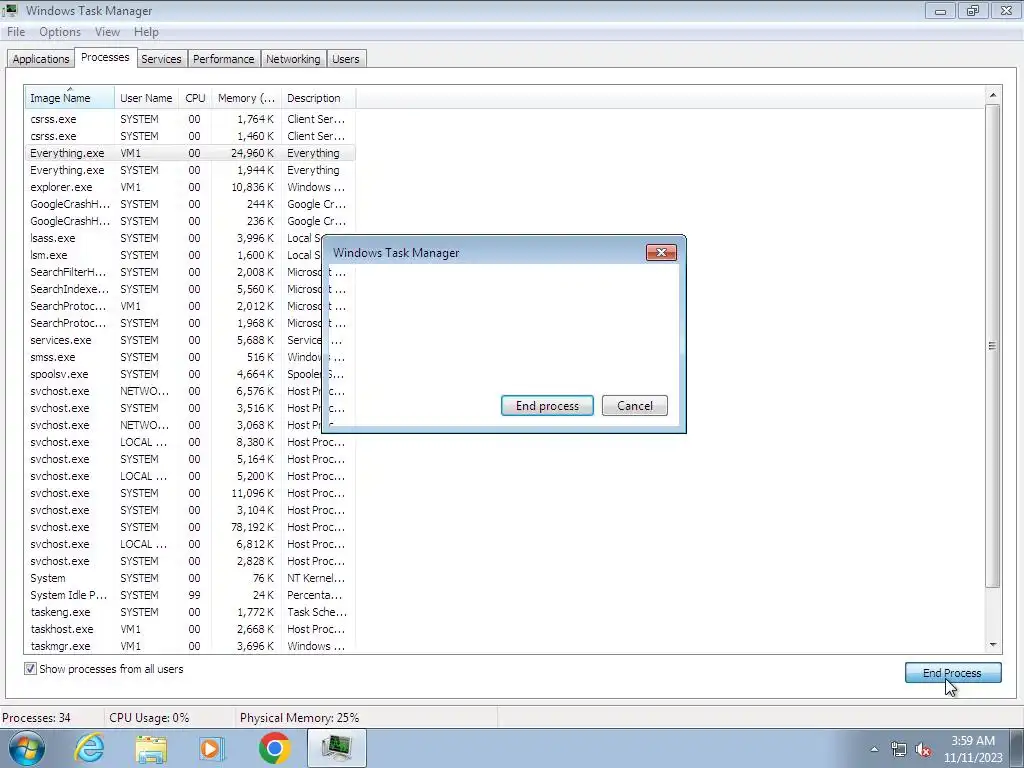Screen dimensions: 1024x768
Task: Open the network tray icon
Action: [x=899, y=750]
